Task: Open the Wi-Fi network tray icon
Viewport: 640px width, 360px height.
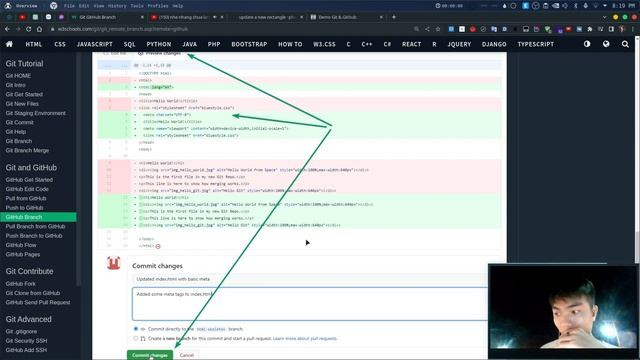Action: click(596, 6)
